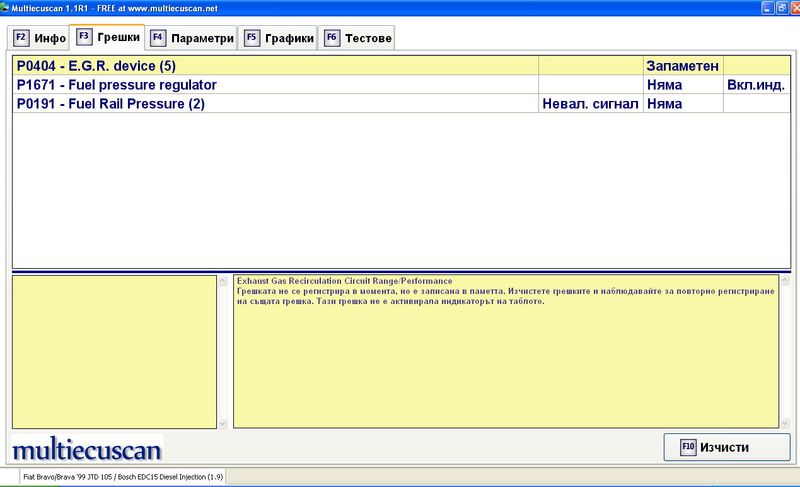Select the P1671 Fuel pressure regulator error
Screen dimensions: 800x487
117,85
